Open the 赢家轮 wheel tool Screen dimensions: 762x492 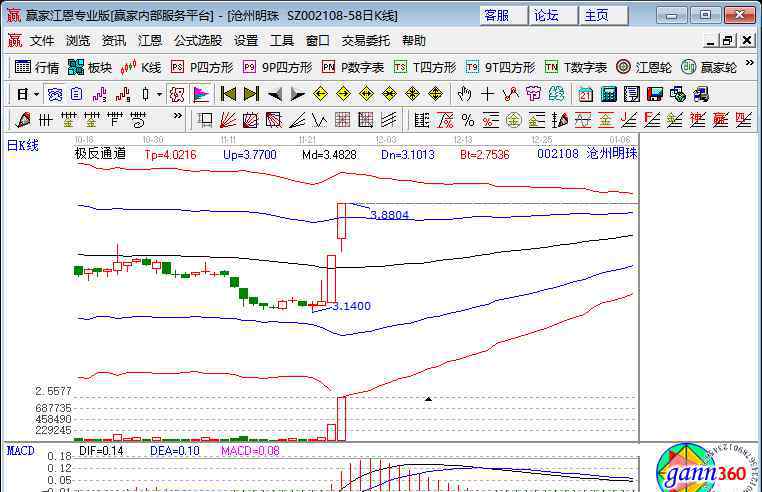pos(709,67)
